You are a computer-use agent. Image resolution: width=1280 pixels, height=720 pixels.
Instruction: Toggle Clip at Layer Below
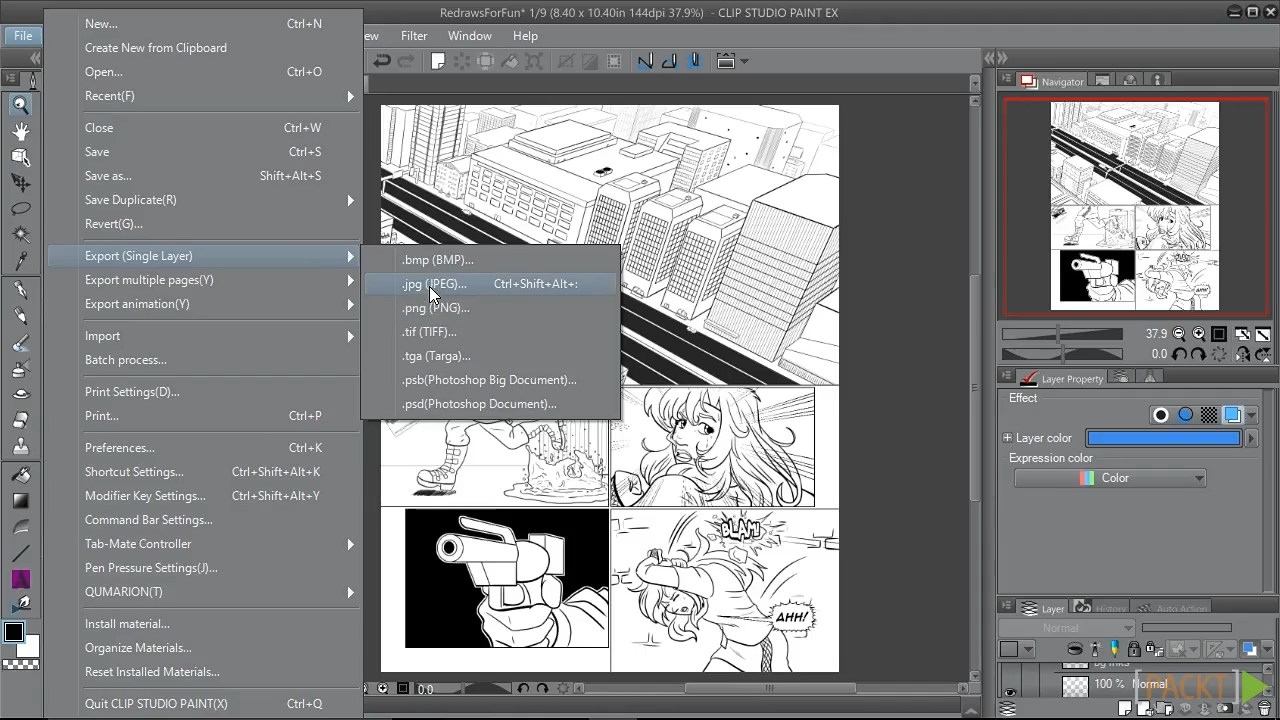tap(1074, 650)
